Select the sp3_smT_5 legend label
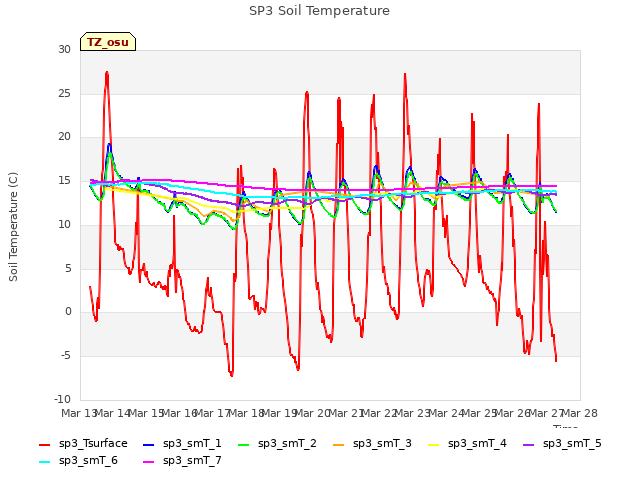 [x=572, y=444]
